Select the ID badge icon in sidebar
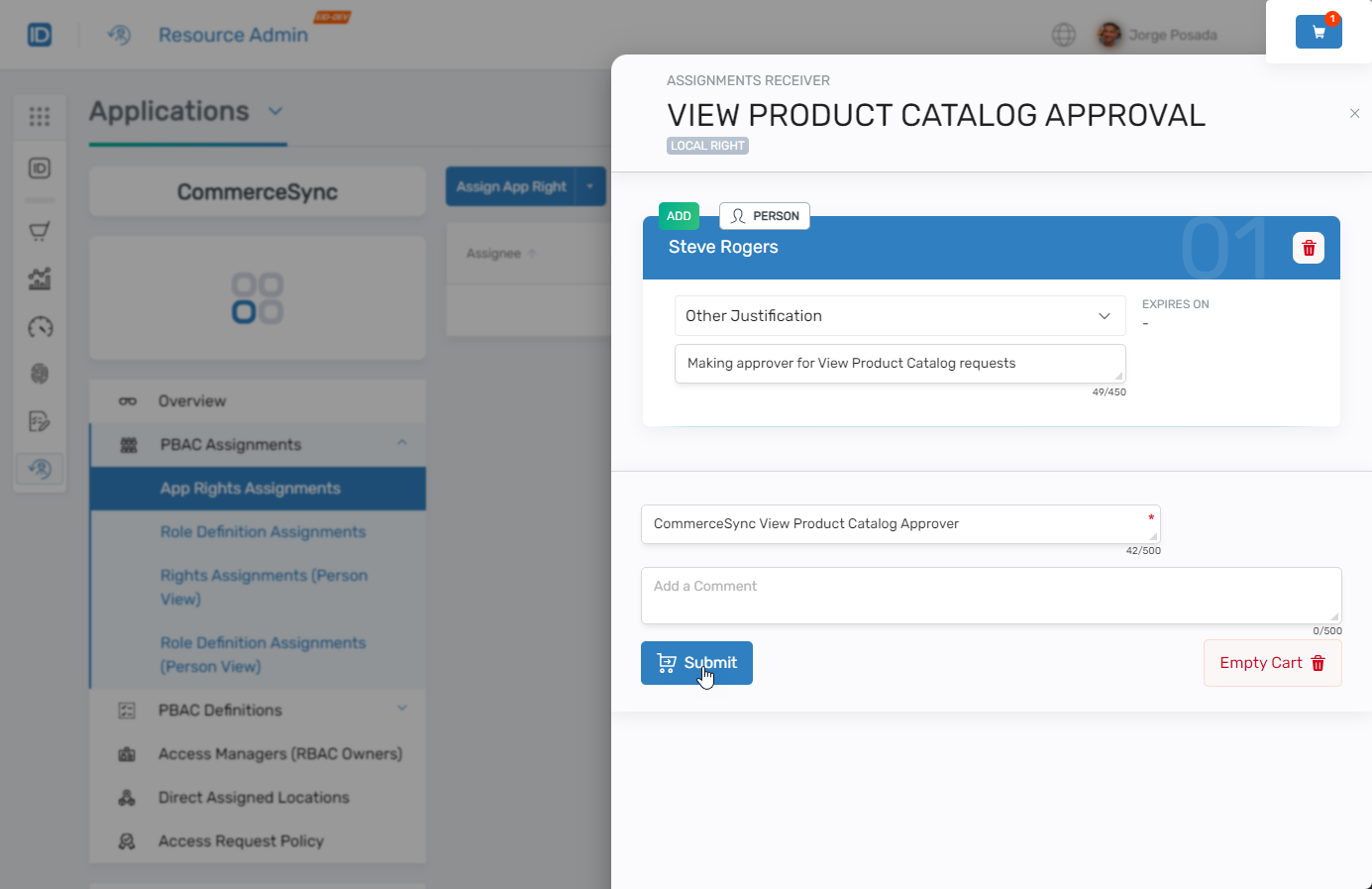 [40, 168]
